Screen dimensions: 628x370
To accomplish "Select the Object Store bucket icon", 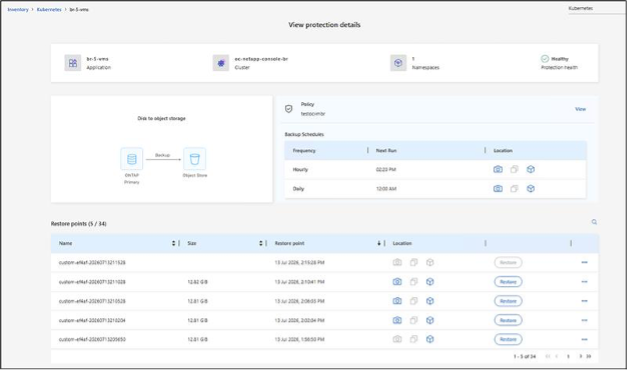I will coord(195,159).
